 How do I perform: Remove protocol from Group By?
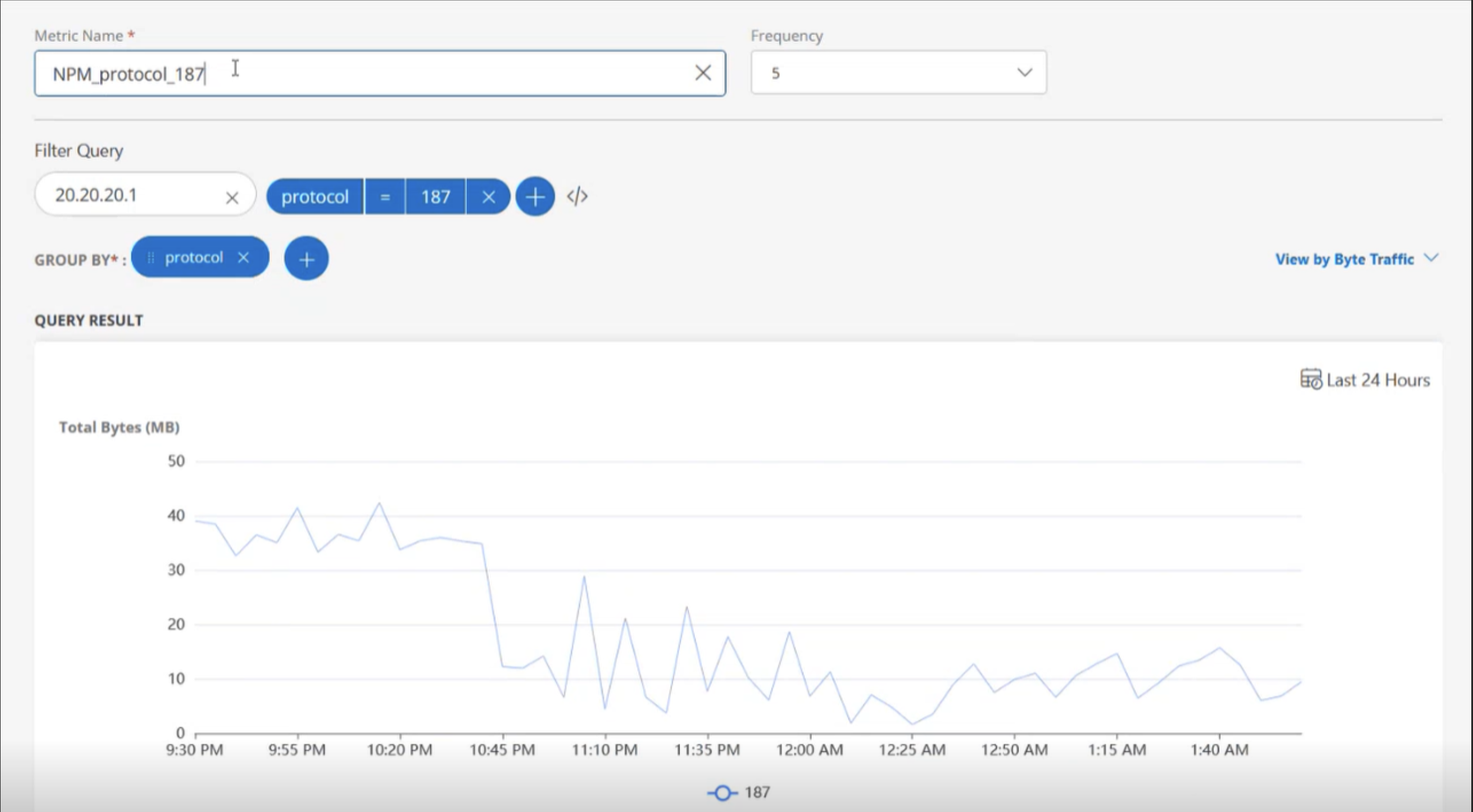[244, 257]
